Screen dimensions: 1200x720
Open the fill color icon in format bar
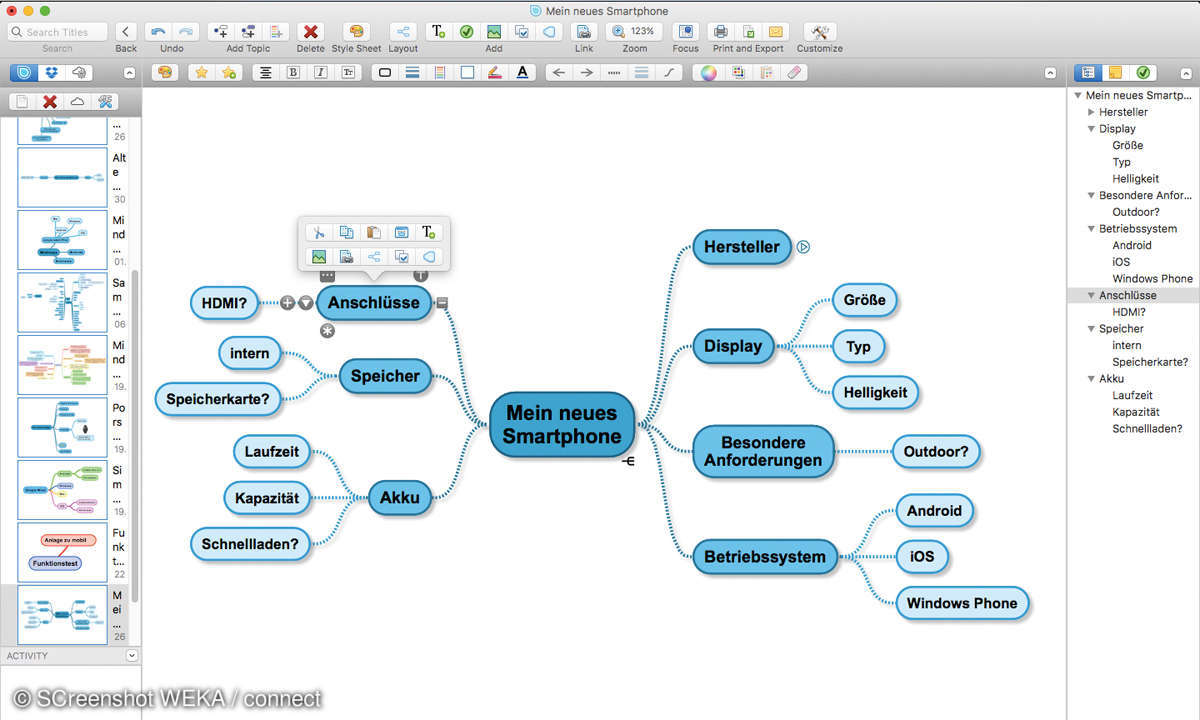click(x=467, y=72)
